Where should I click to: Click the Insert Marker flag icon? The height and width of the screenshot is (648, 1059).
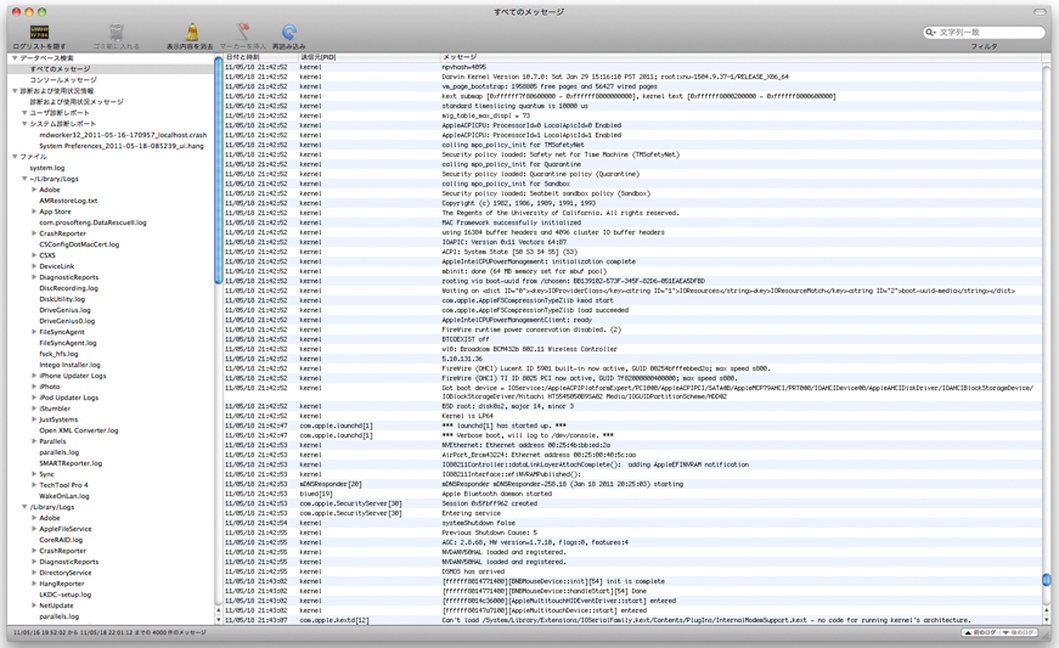coord(242,33)
